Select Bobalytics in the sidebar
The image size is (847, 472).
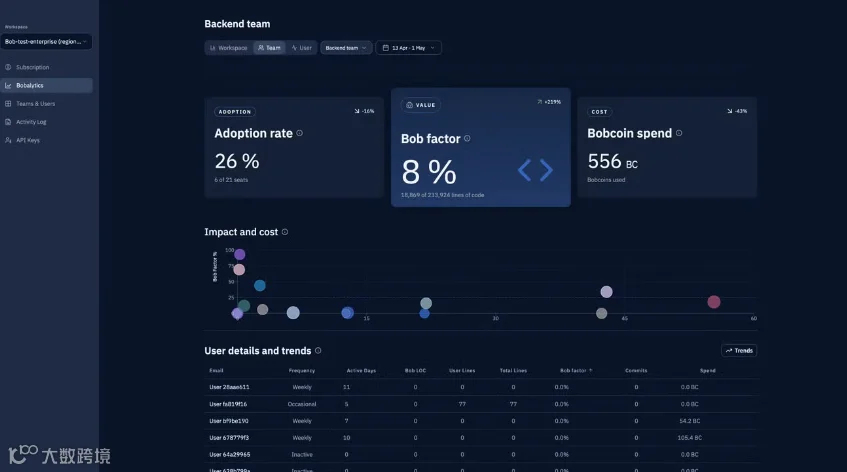click(46, 85)
